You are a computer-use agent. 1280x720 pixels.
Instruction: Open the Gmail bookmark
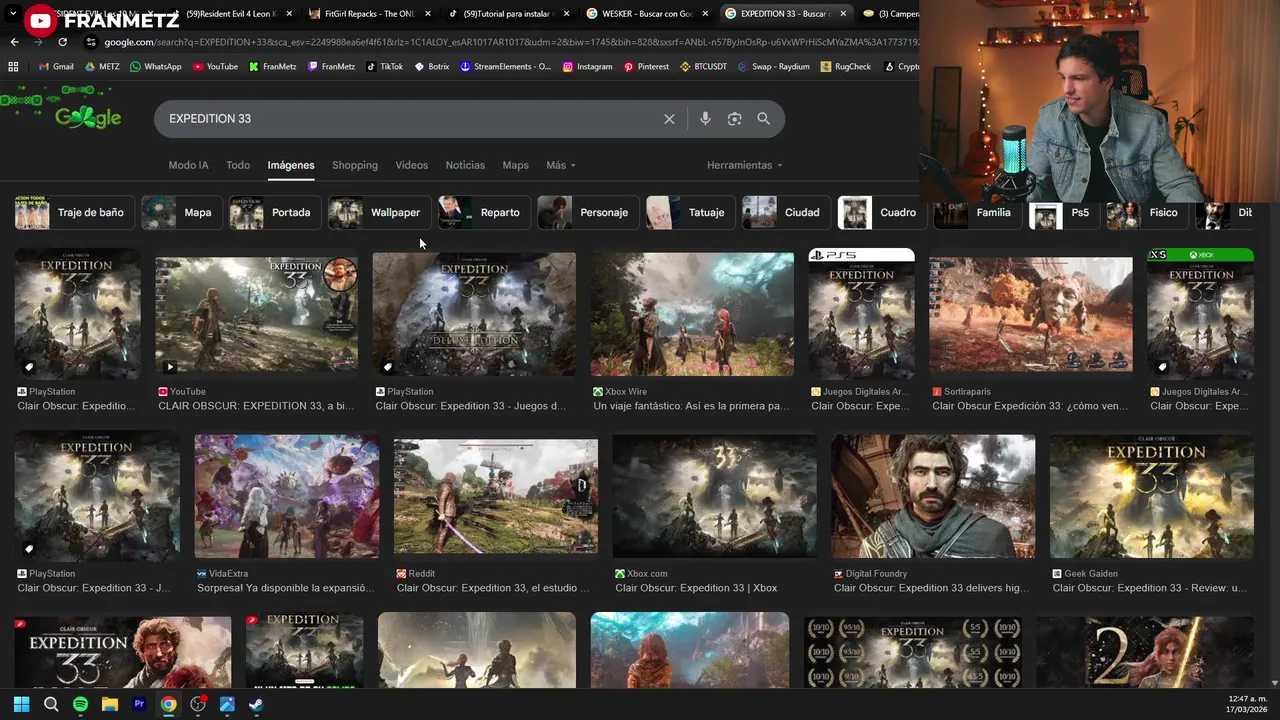[x=56, y=67]
